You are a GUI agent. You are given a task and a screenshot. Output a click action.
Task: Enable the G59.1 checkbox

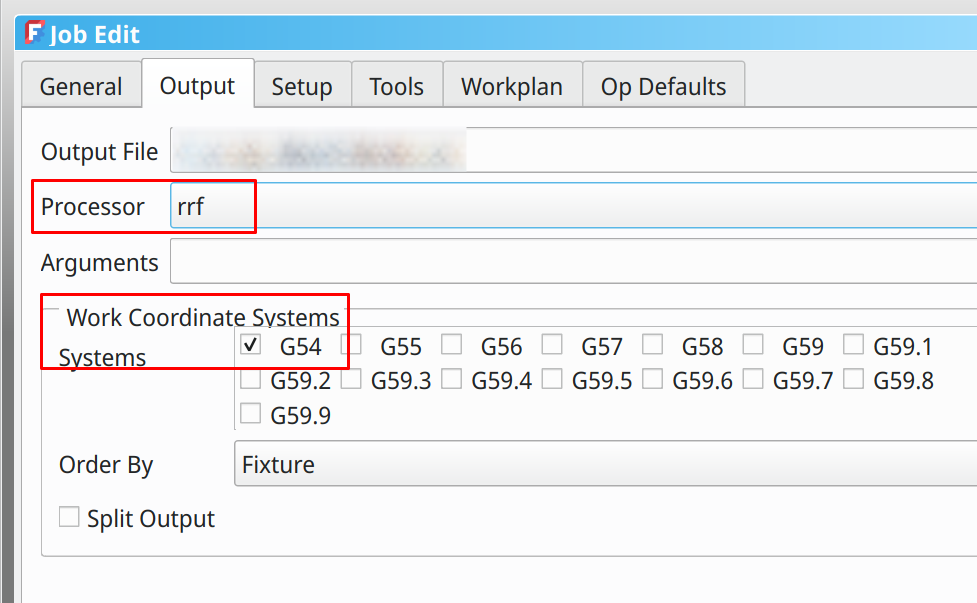pyautogui.click(x=853, y=346)
